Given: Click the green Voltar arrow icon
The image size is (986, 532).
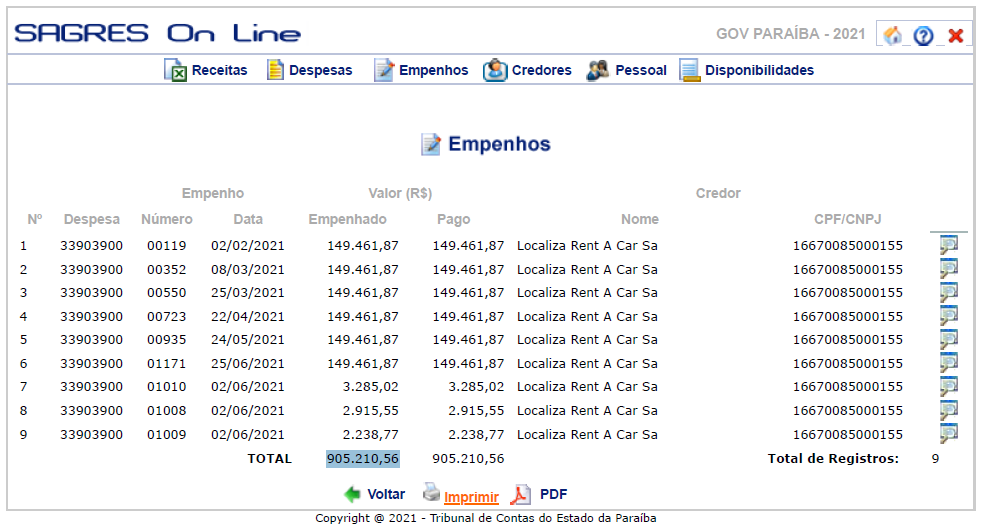Looking at the screenshot, I should (352, 494).
